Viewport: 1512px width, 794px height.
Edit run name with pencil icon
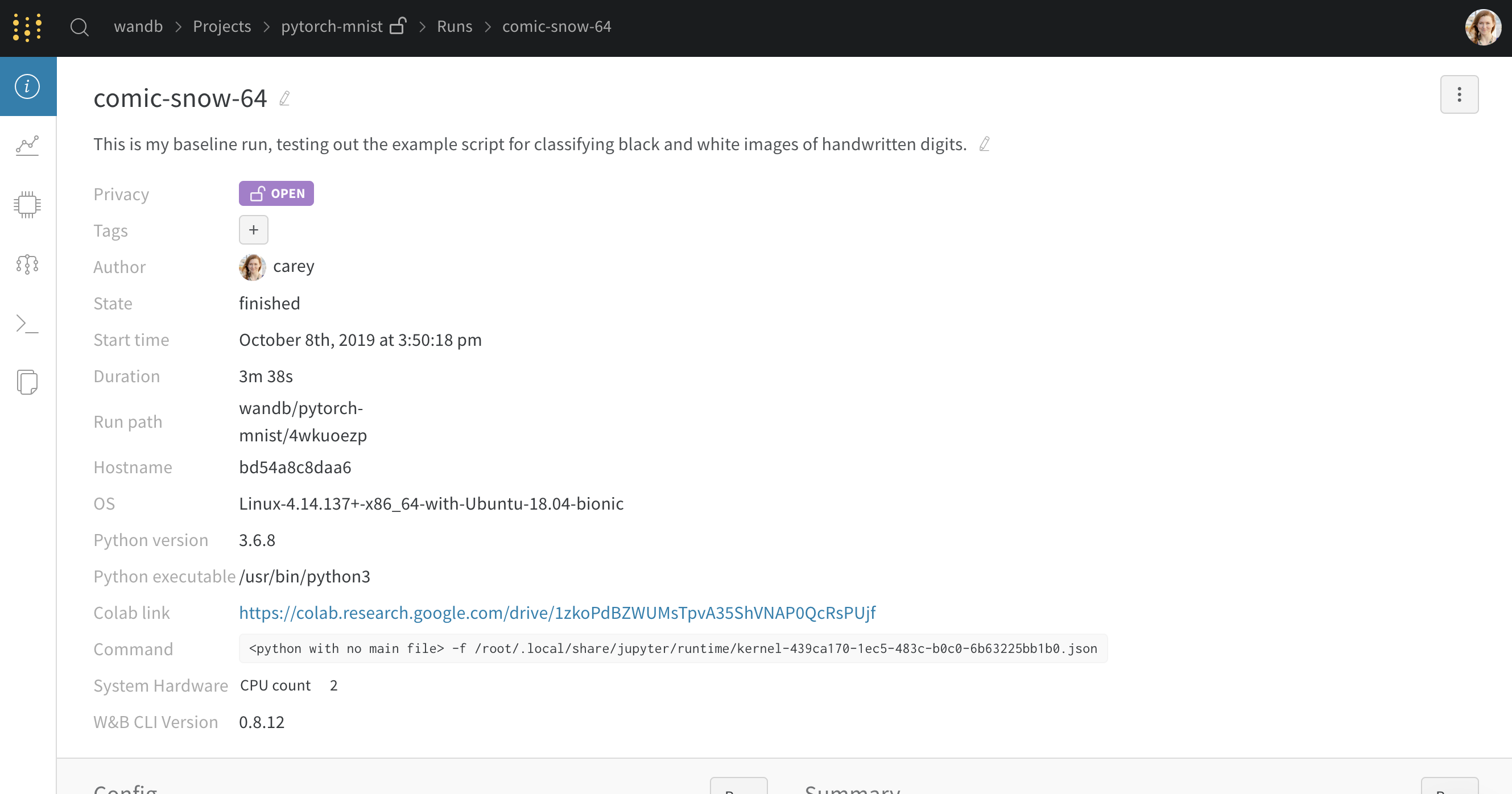[284, 98]
